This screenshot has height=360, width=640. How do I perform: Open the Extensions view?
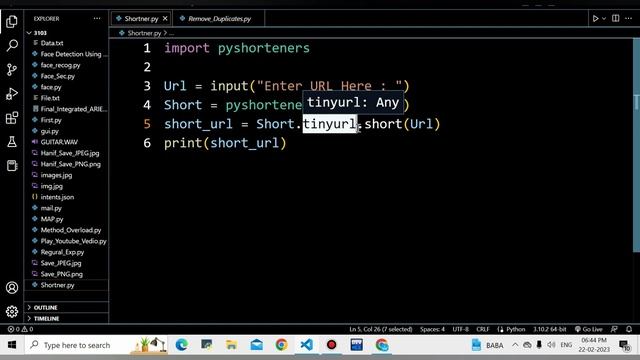click(12, 118)
